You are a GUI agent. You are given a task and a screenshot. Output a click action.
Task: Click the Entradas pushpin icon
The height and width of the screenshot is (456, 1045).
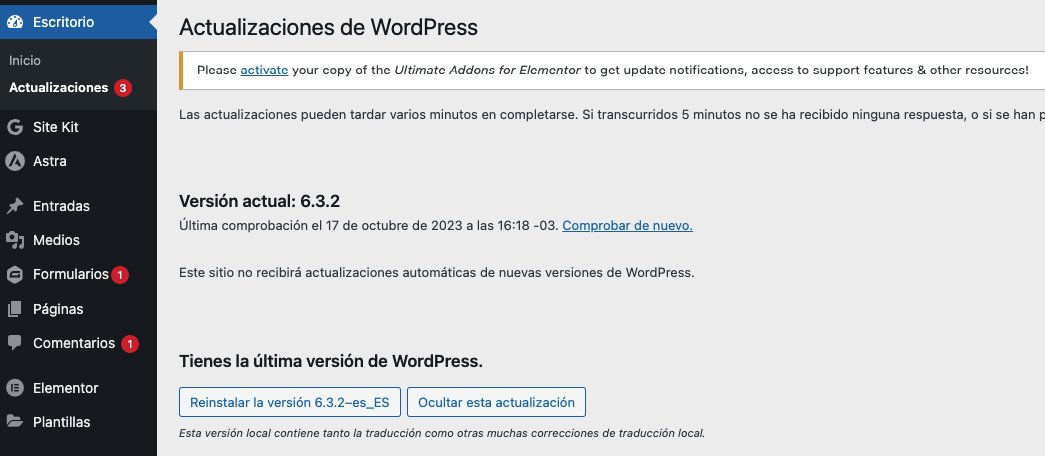pos(15,206)
